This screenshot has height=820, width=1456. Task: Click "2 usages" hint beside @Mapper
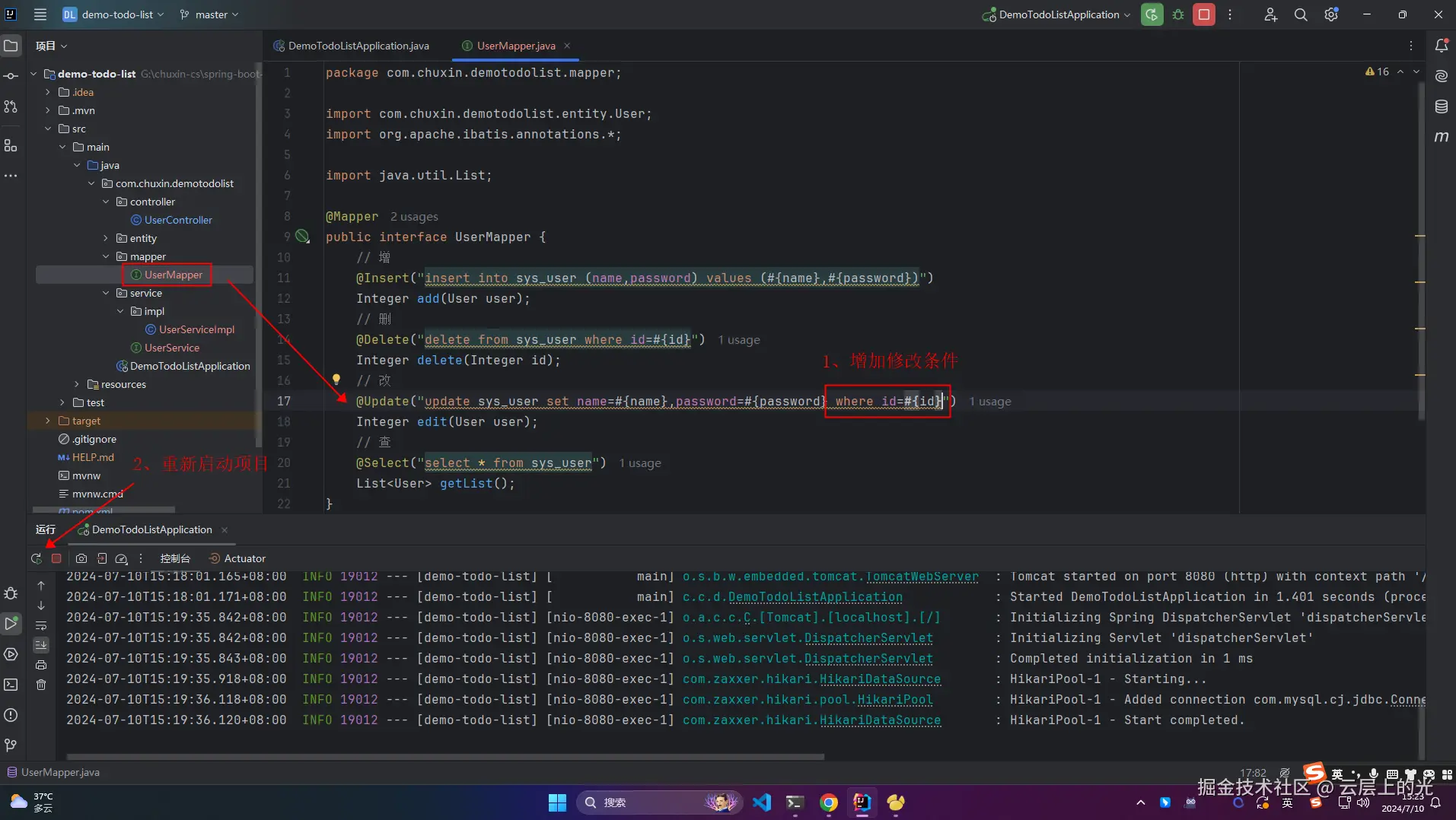pos(414,217)
